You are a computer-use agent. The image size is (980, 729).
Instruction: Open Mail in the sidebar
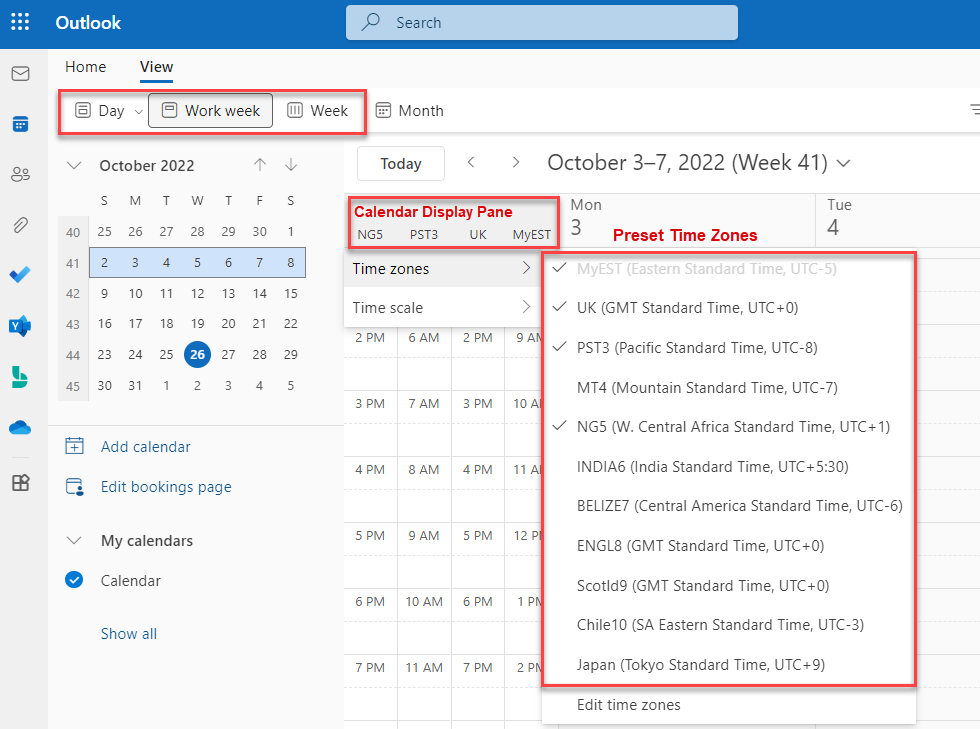(21, 74)
